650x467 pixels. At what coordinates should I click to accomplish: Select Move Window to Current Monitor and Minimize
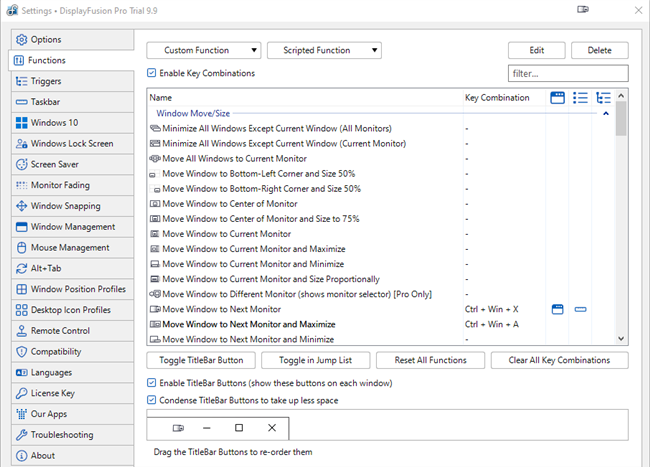[x=253, y=264]
